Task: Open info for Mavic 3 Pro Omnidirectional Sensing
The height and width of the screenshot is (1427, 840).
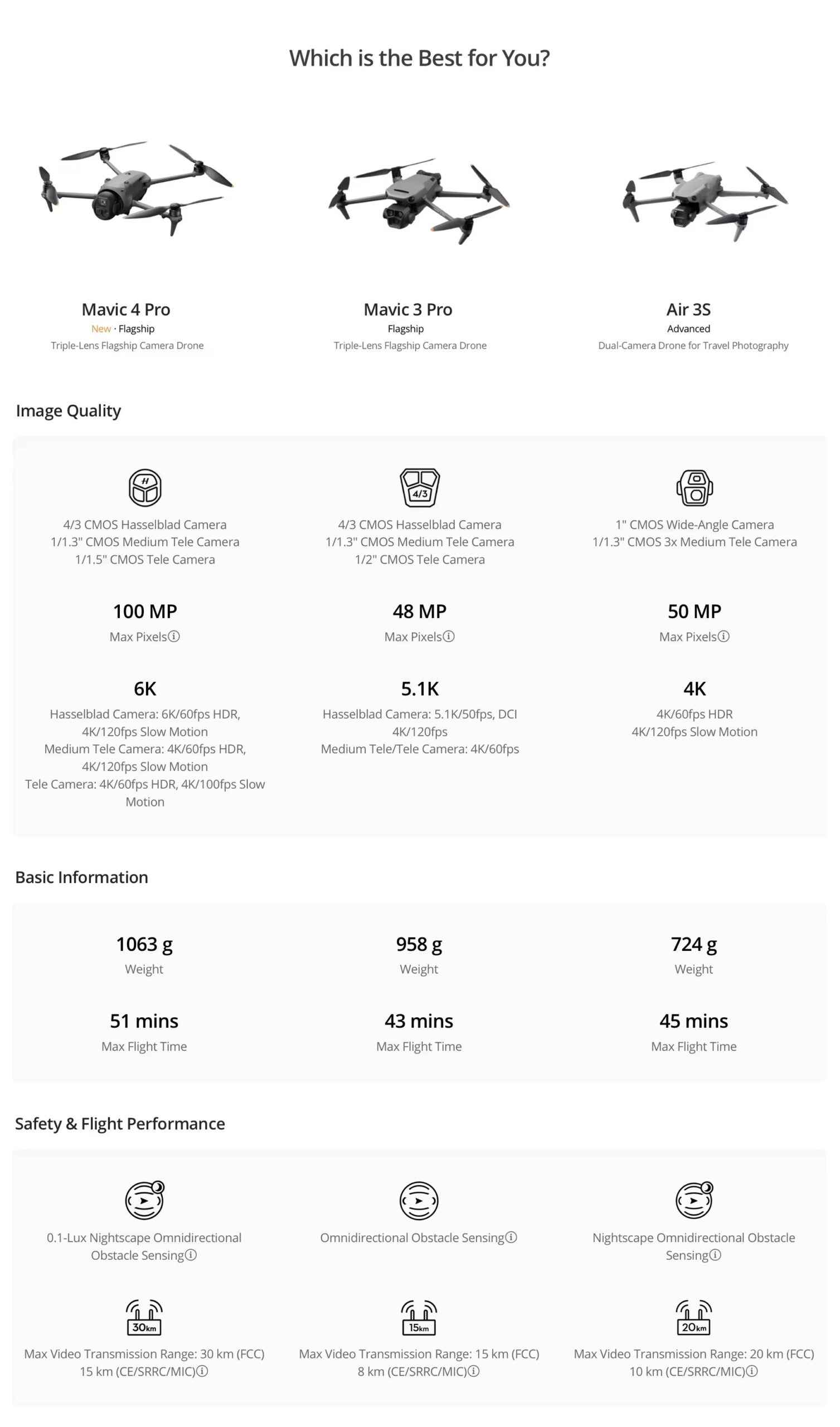Action: (511, 1237)
